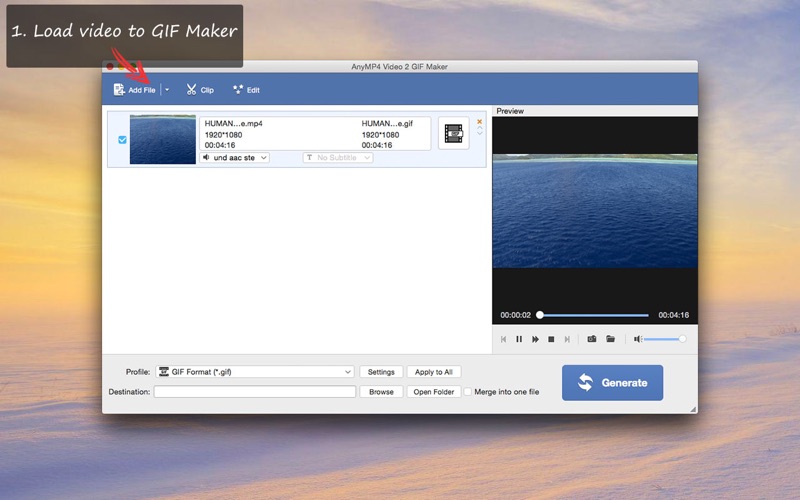Click the Generate button
Screen dimensions: 800x500
[612, 382]
